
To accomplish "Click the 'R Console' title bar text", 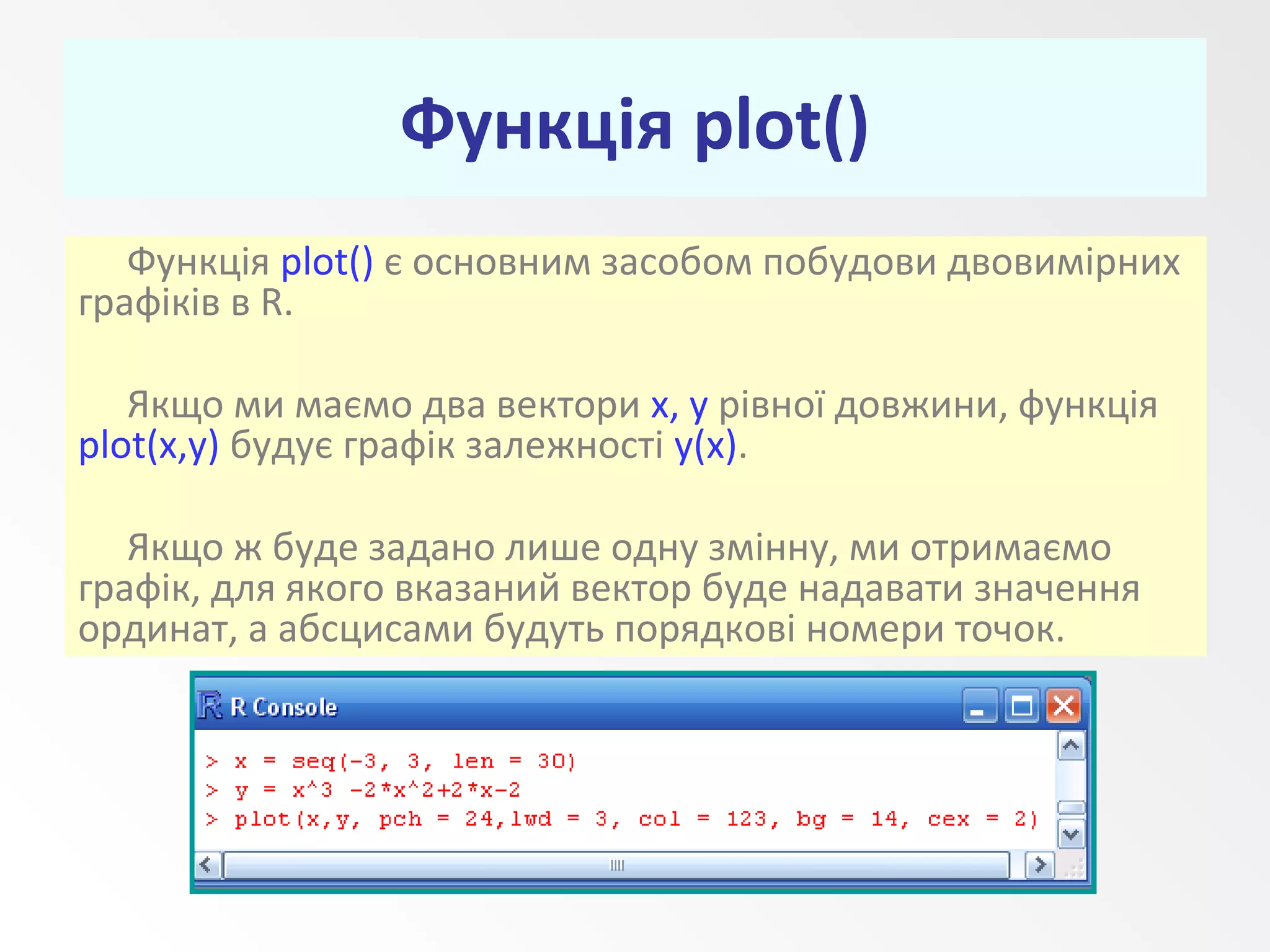I will 283,707.
